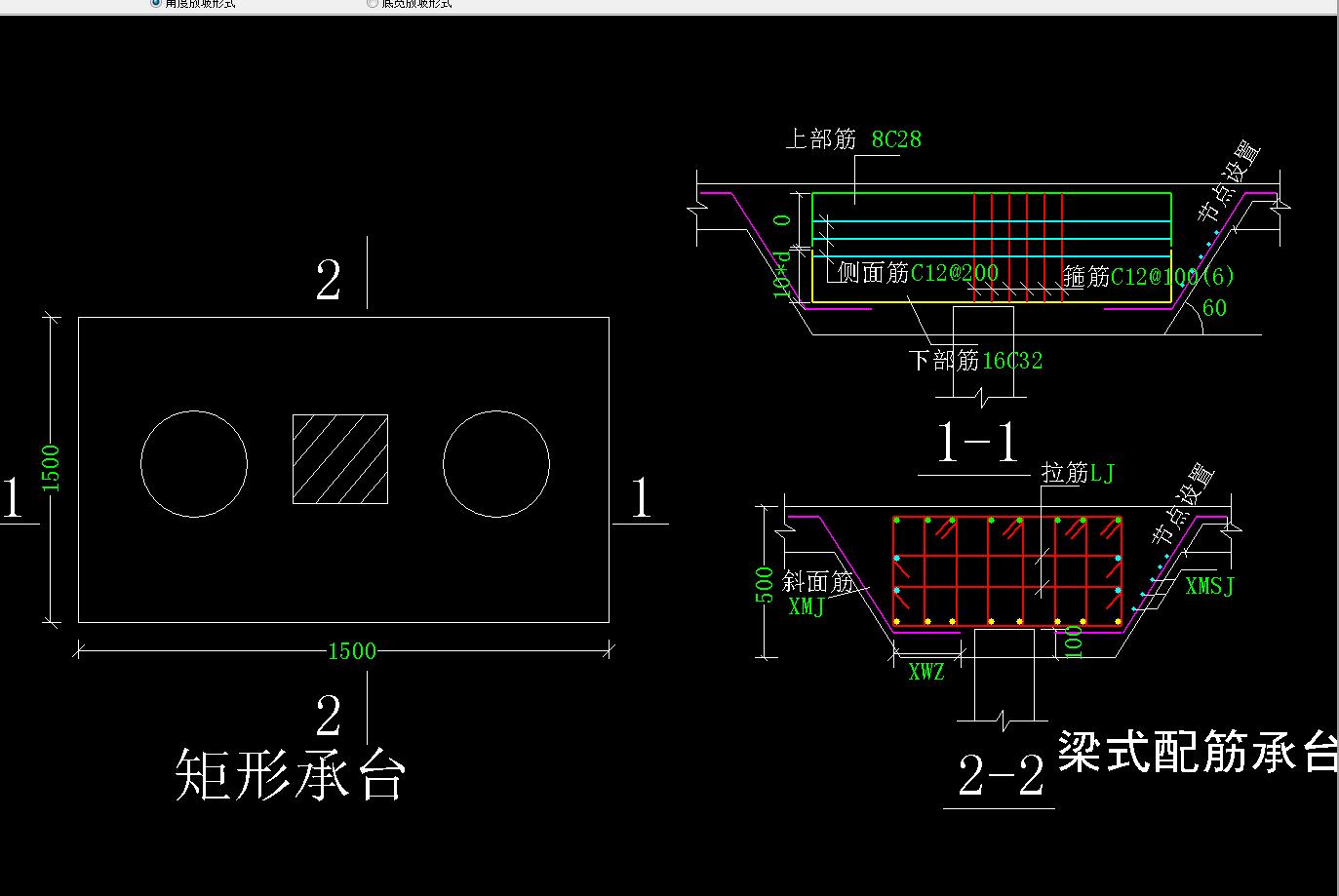The height and width of the screenshot is (896, 1339).
Task: Click the XWZ dimension label
Action: (x=926, y=672)
